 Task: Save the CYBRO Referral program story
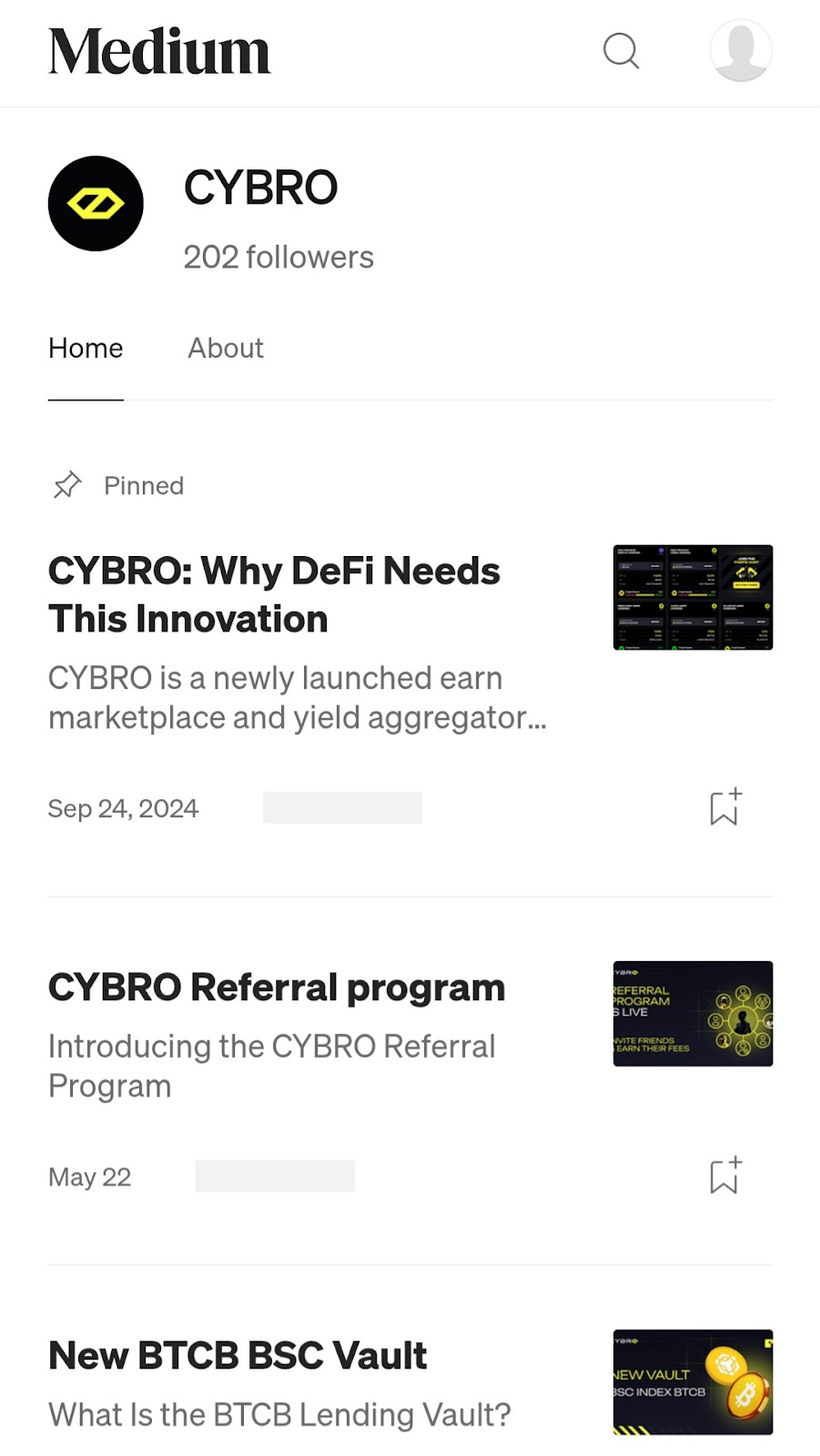pyautogui.click(x=725, y=1176)
